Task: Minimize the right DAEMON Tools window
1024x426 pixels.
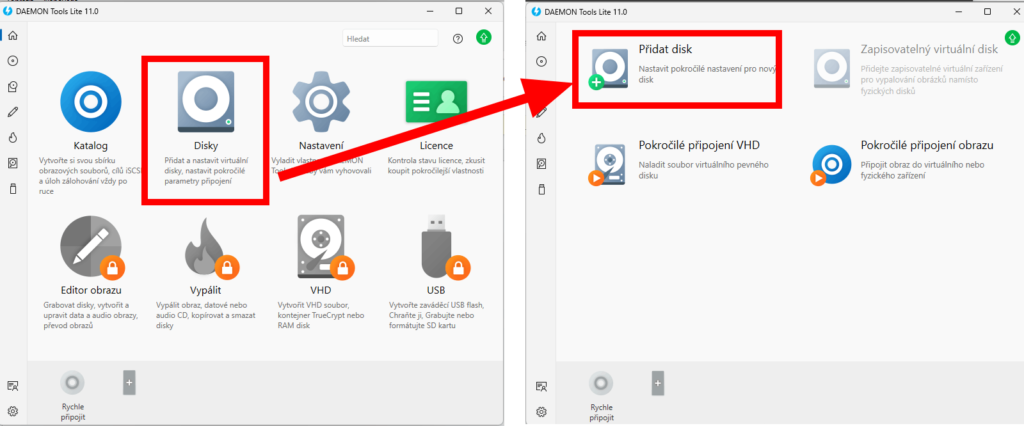Action: 958,11
